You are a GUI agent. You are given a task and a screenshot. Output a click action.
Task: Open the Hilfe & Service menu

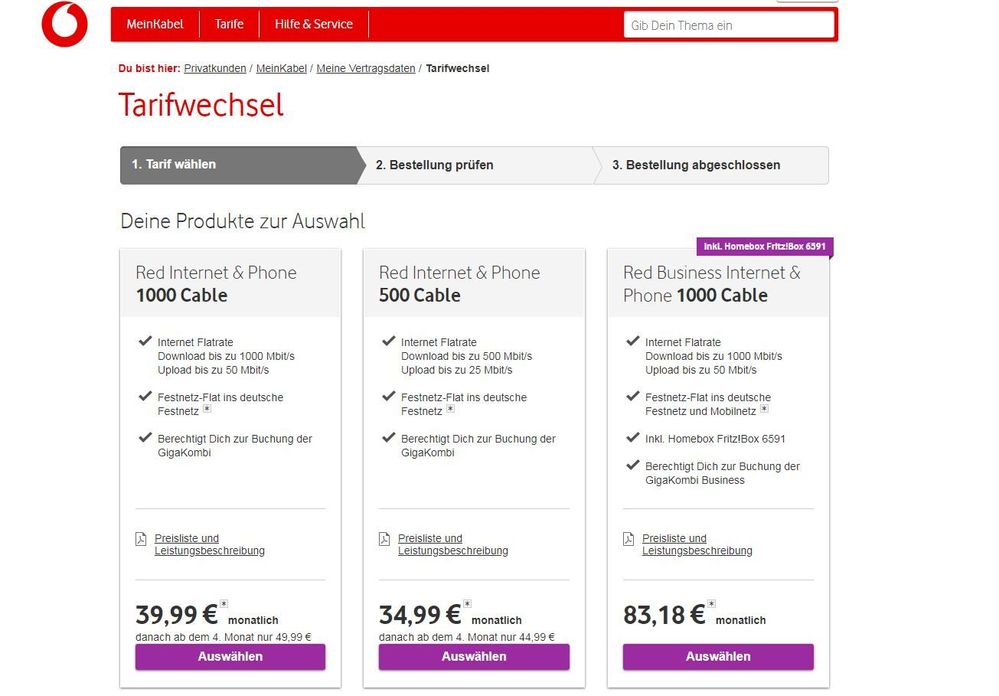314,24
